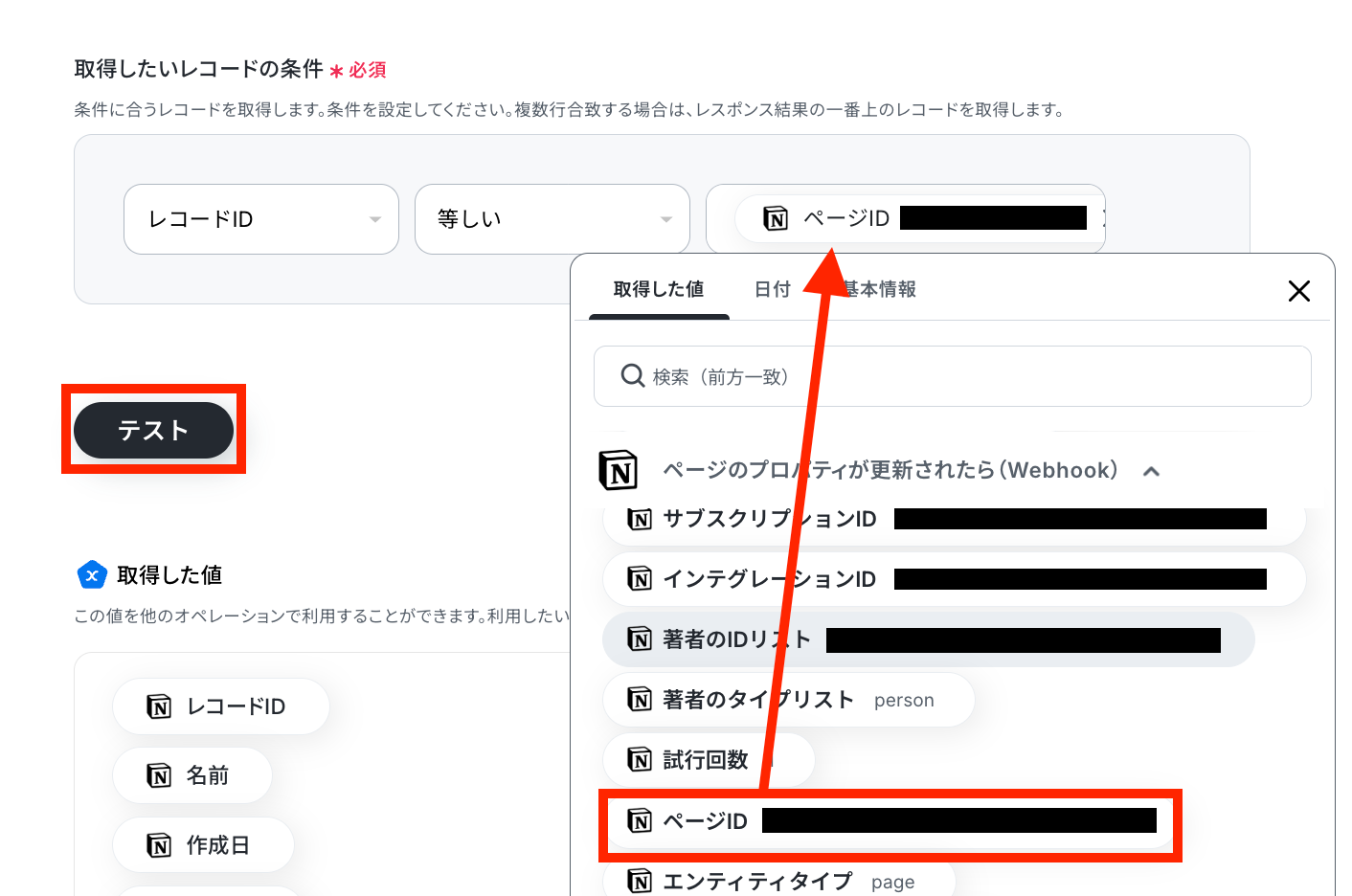This screenshot has height=896, width=1352.
Task: Switch to the 日付 tab
Action: click(x=773, y=289)
